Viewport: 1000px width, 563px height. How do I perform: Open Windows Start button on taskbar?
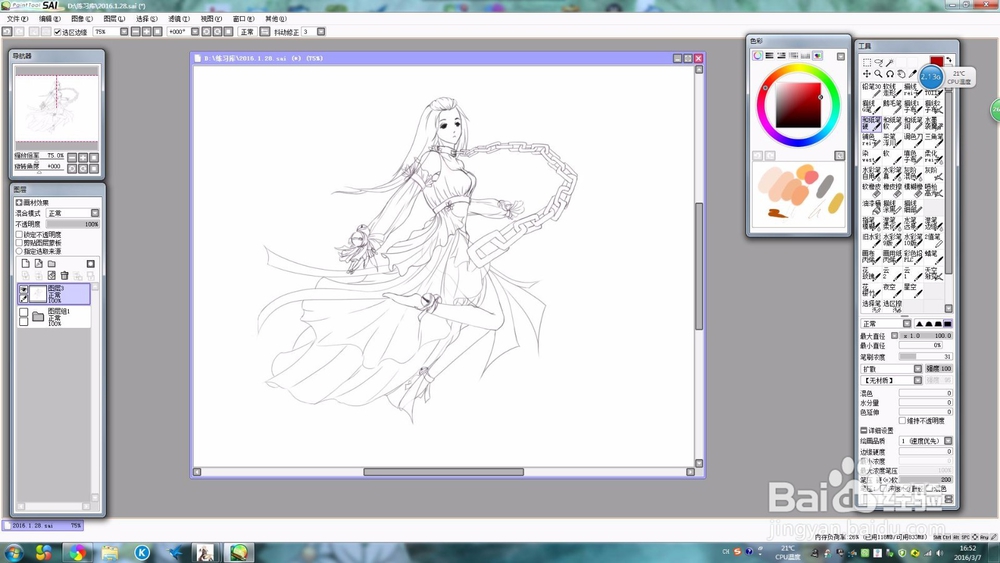coord(13,552)
